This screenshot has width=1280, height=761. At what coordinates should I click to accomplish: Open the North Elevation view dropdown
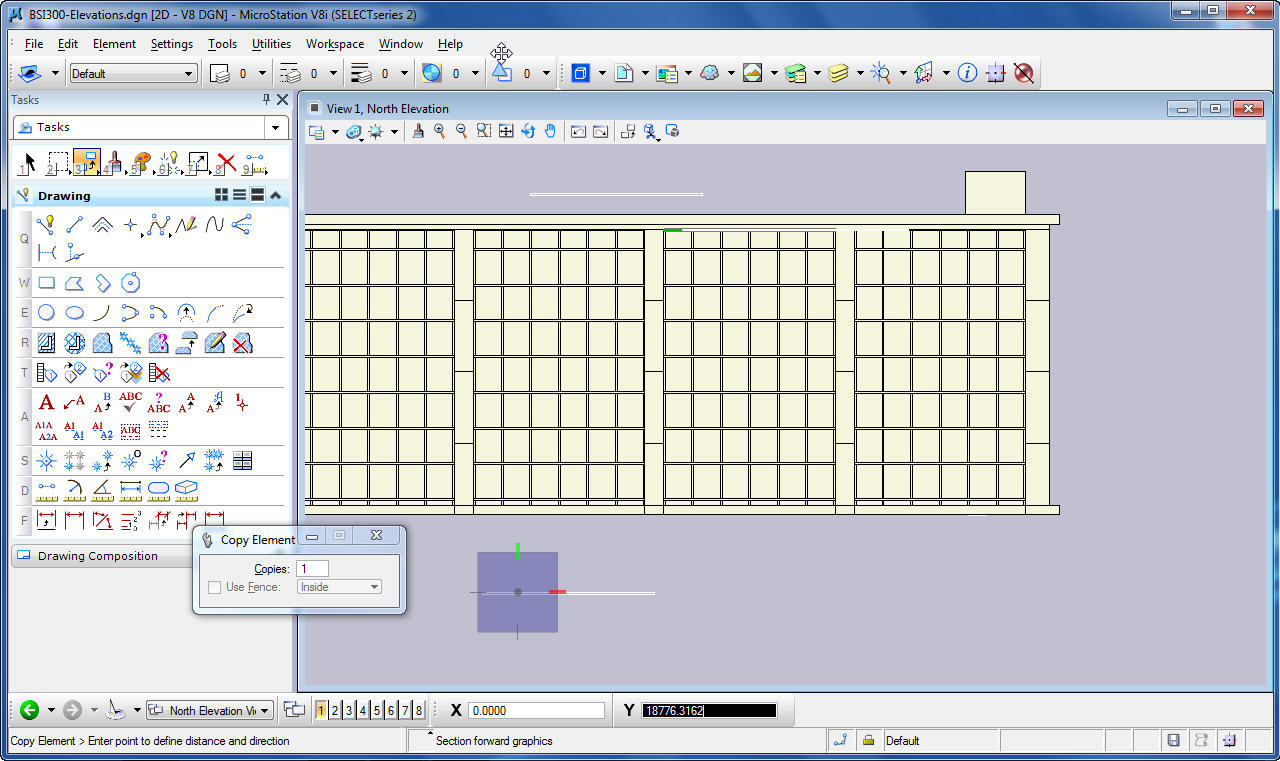pyautogui.click(x=209, y=710)
